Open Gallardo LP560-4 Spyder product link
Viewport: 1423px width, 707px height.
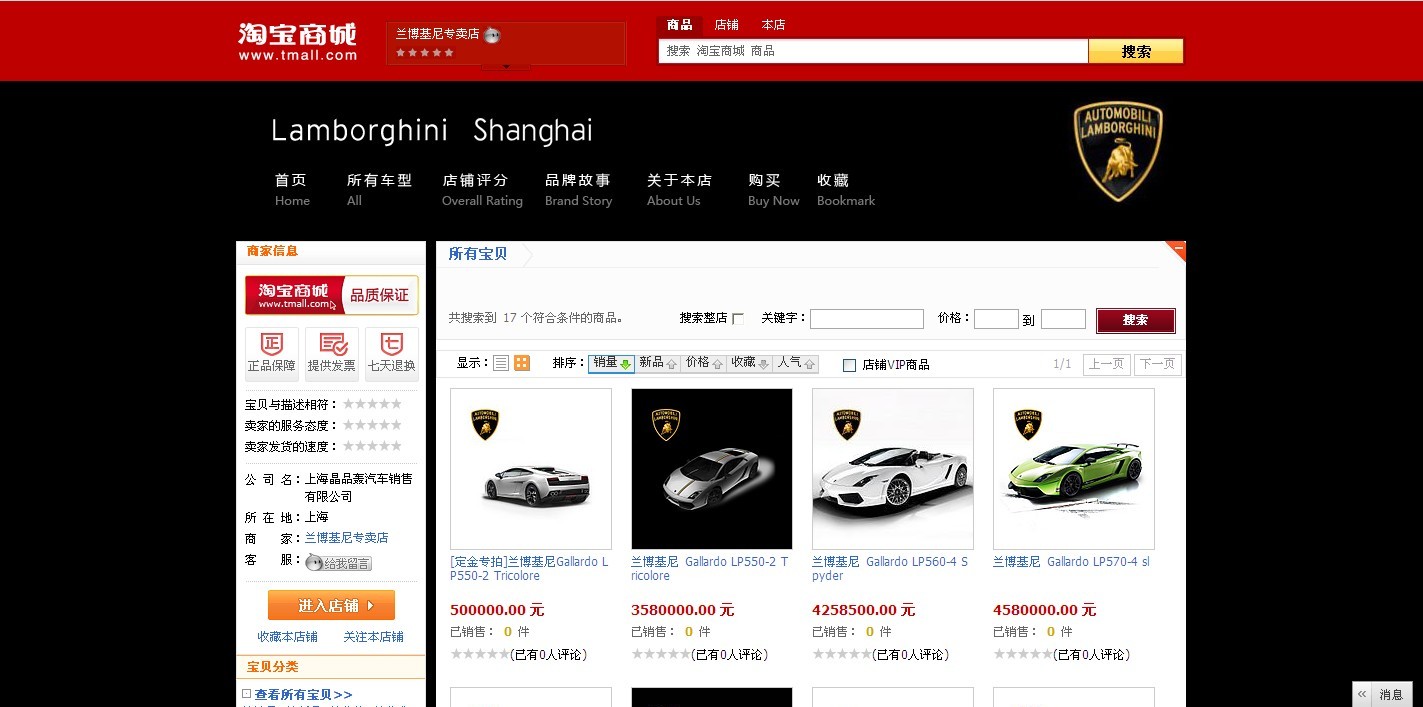coord(891,569)
